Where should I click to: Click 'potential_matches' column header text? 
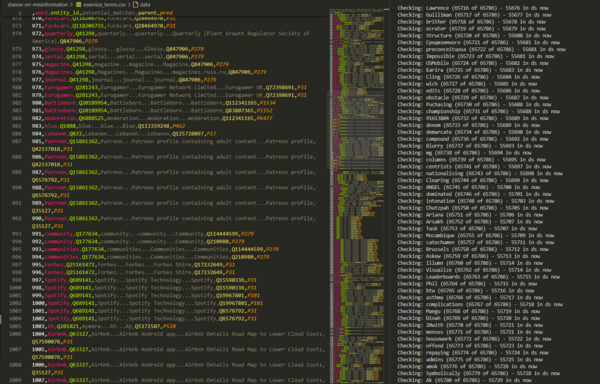point(109,13)
